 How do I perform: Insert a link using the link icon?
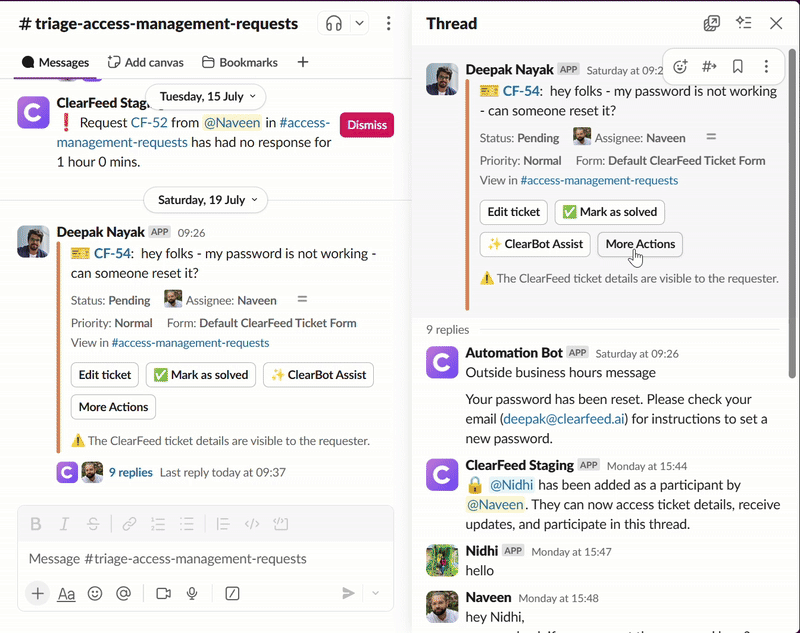tap(129, 524)
